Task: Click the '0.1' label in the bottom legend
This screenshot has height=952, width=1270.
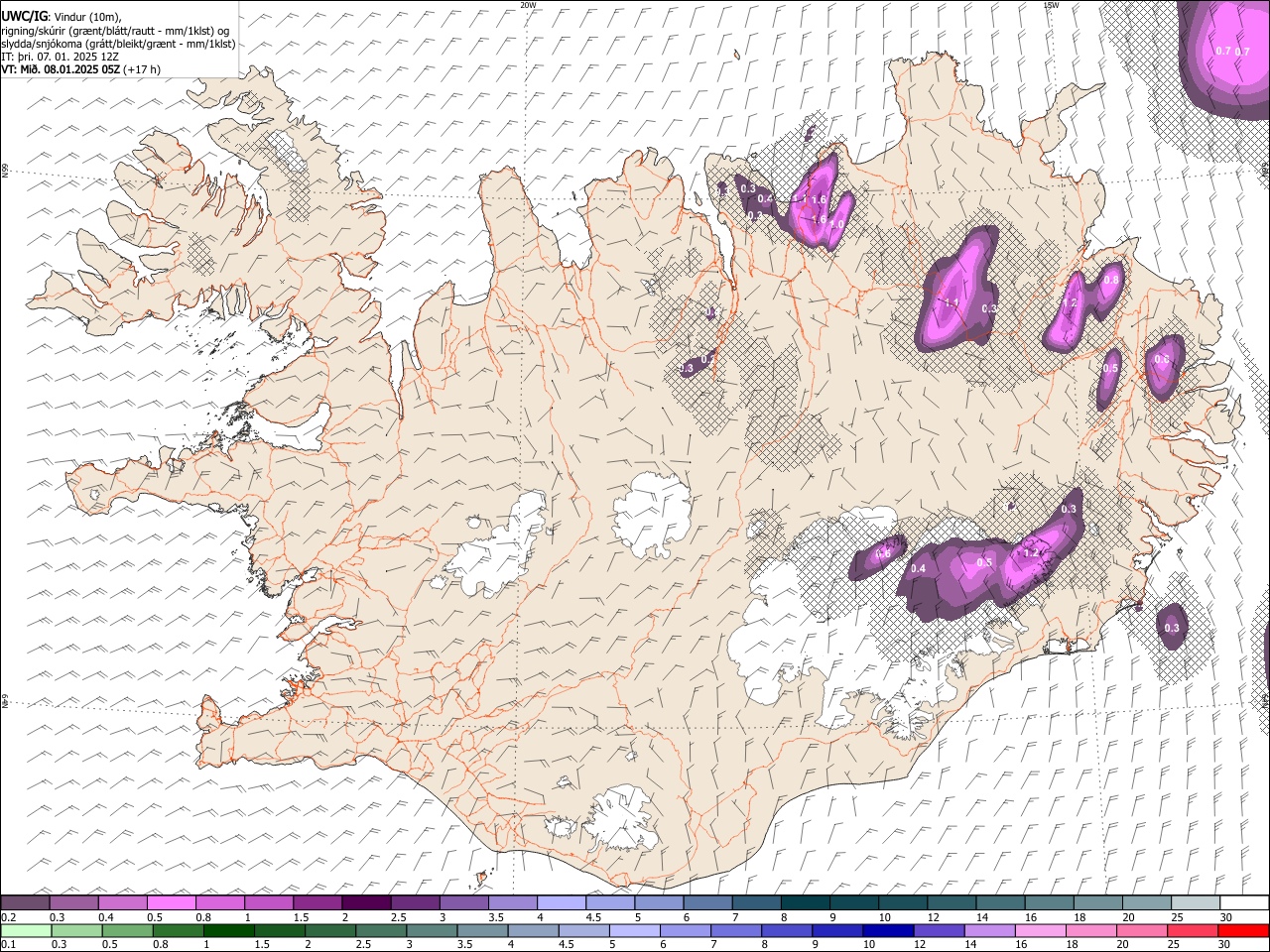Action: point(7,944)
